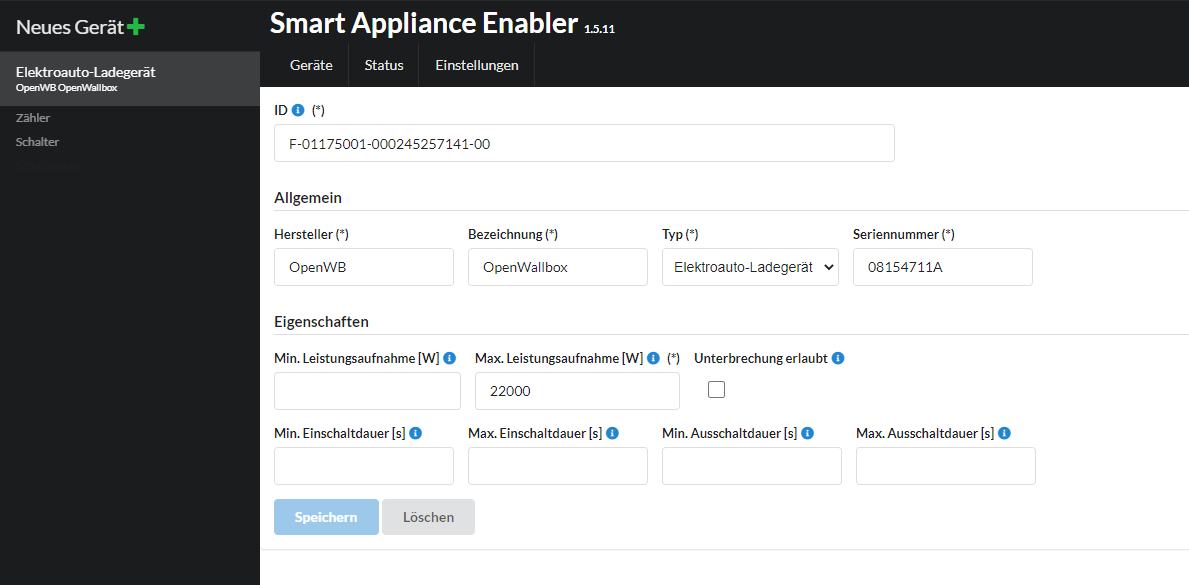Open the Typ dropdown showing Elektroauto-Ladegerät
This screenshot has height=585, width=1189.
(750, 267)
